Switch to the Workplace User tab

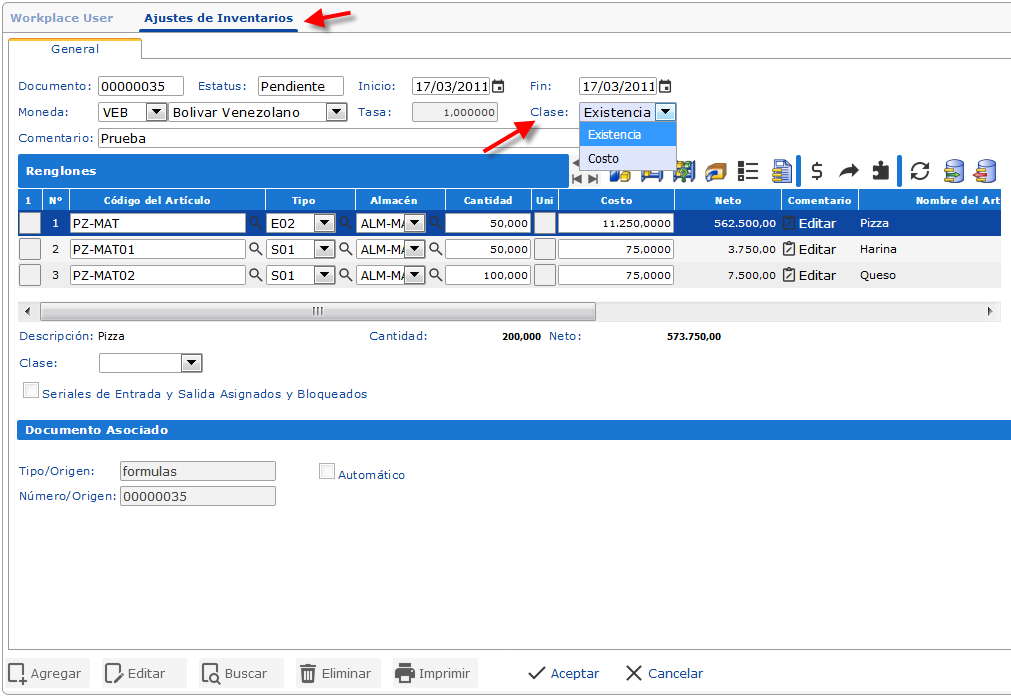[62, 18]
